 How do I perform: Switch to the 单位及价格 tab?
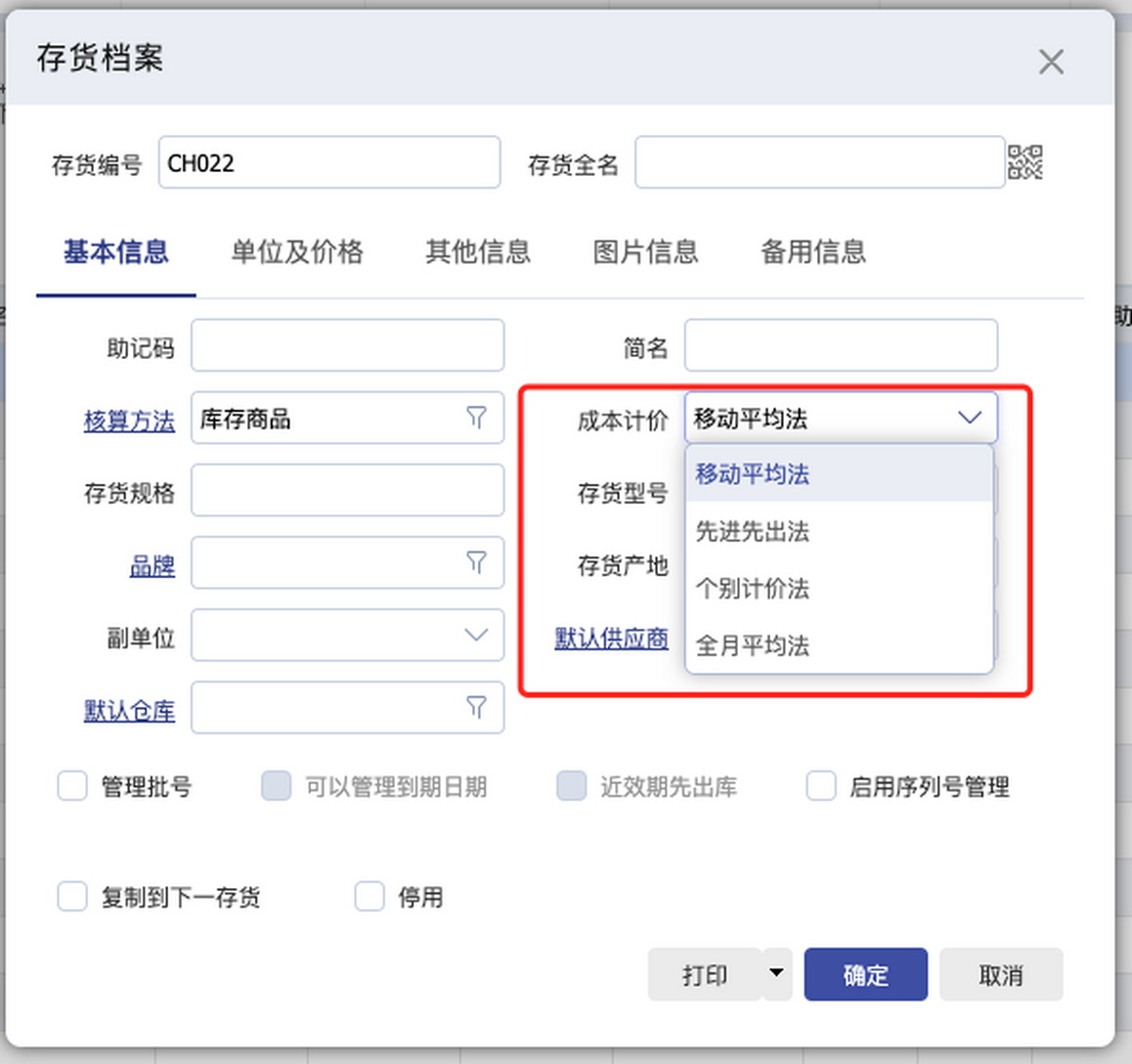click(296, 252)
